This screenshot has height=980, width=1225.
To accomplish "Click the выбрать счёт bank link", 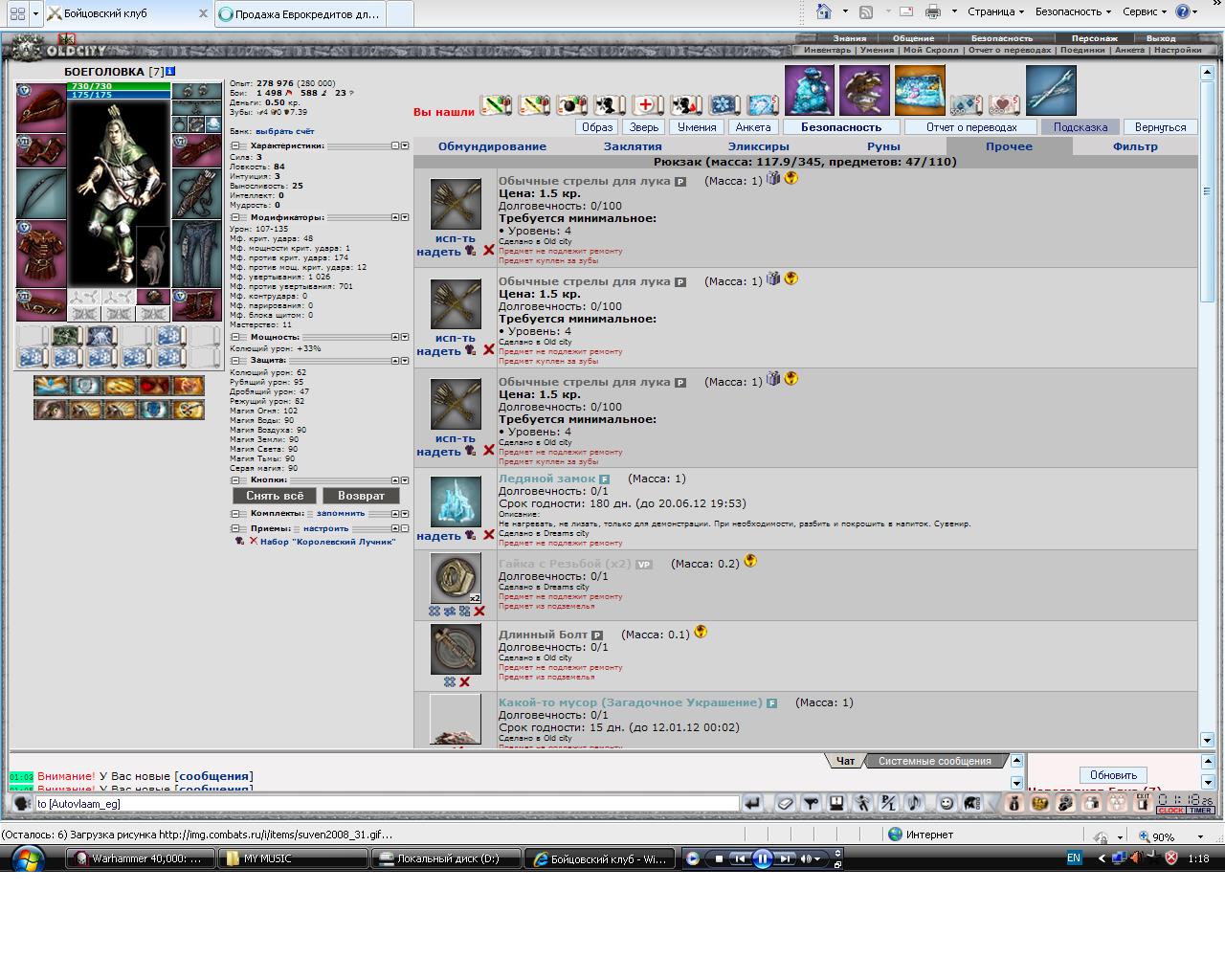I will [x=284, y=131].
